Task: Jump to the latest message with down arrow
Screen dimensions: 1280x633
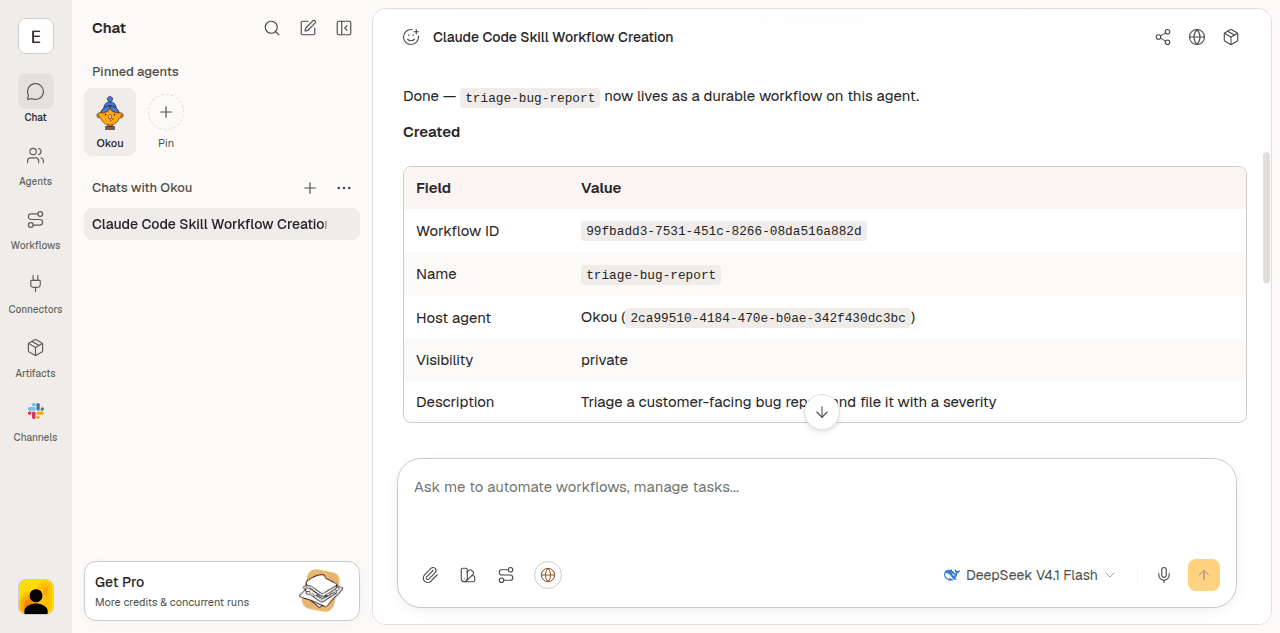Action: [822, 412]
